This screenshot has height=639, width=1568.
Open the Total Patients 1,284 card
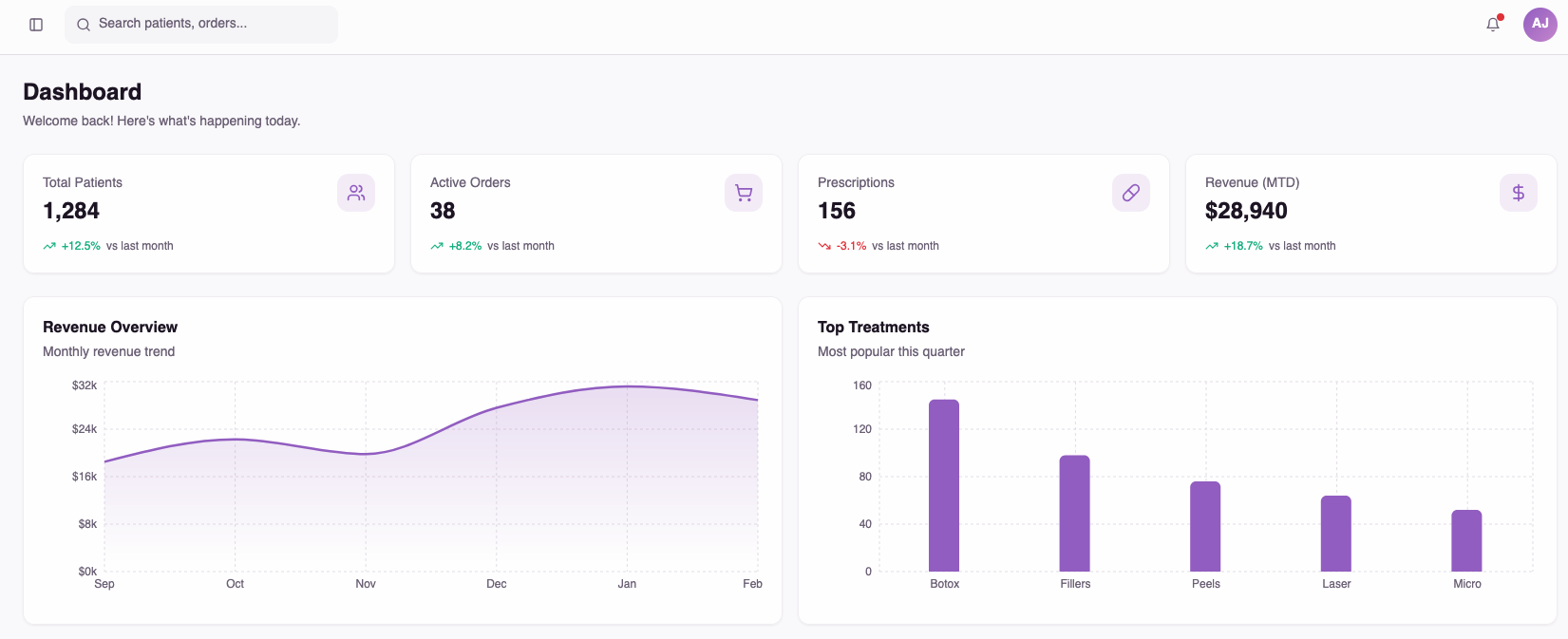tap(209, 214)
